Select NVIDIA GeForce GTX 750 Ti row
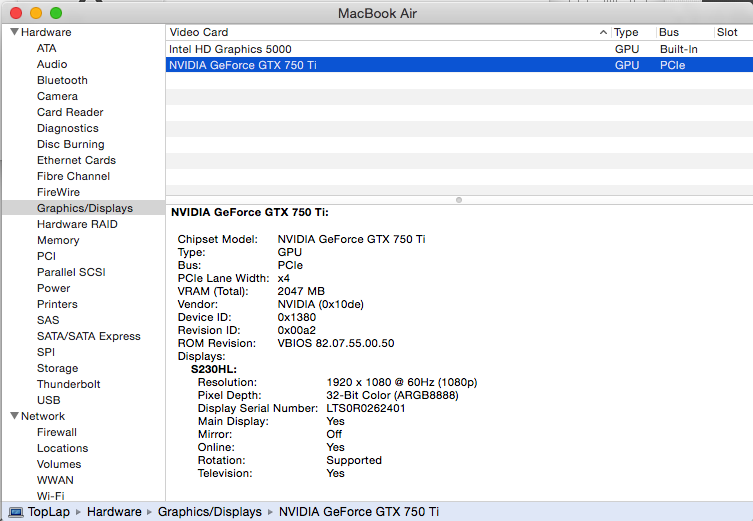Screen dimensions: 753x521 [x=459, y=65]
